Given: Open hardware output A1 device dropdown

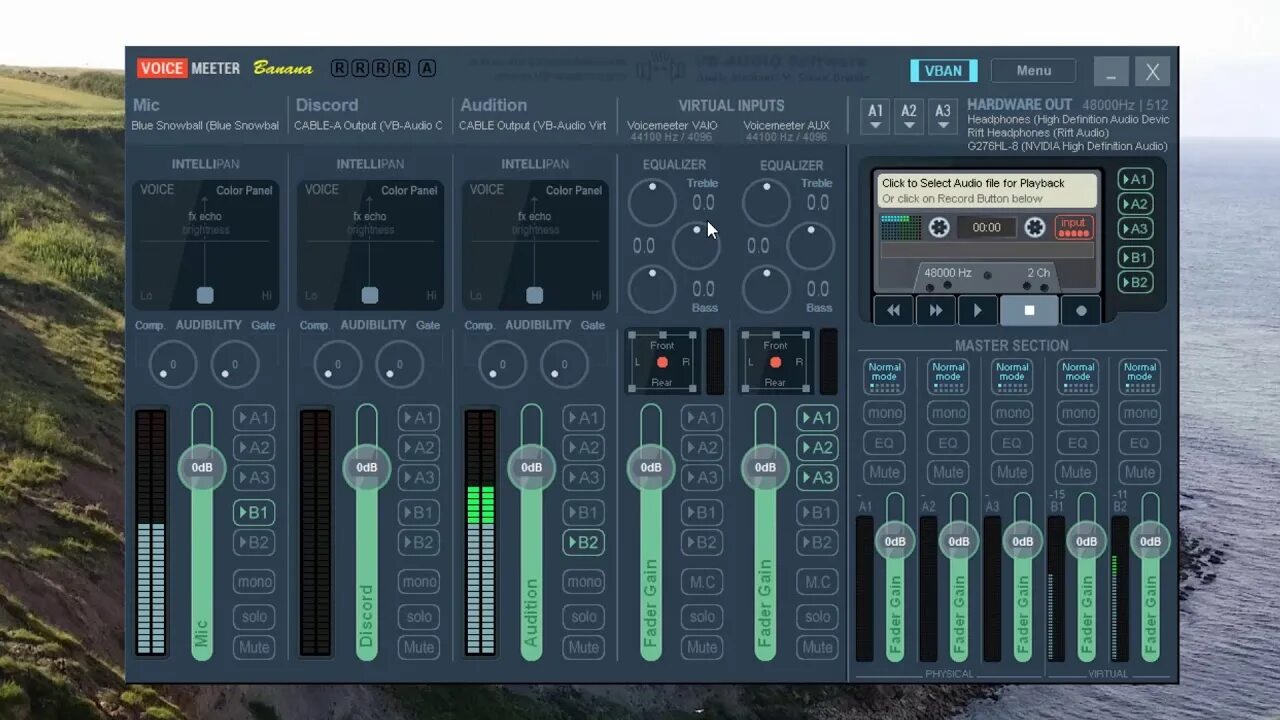Looking at the screenshot, I should click(876, 116).
